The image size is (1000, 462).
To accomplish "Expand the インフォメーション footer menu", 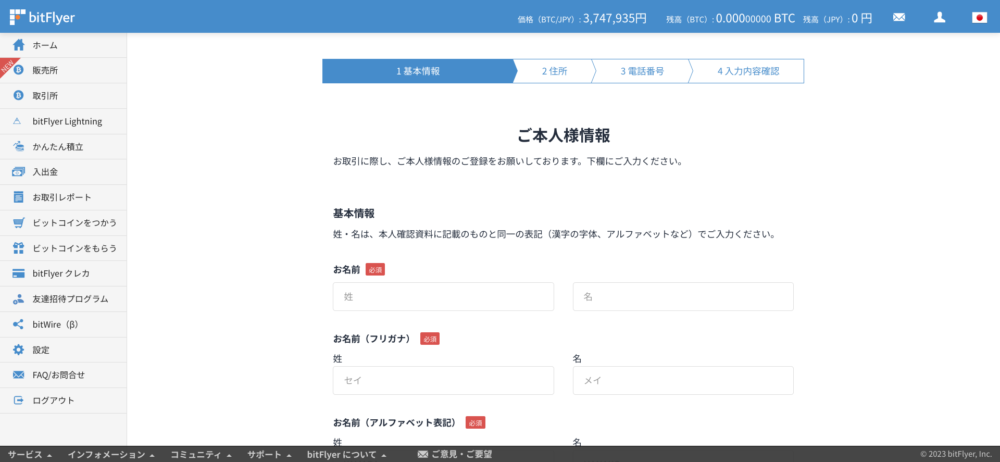I will pos(110,454).
